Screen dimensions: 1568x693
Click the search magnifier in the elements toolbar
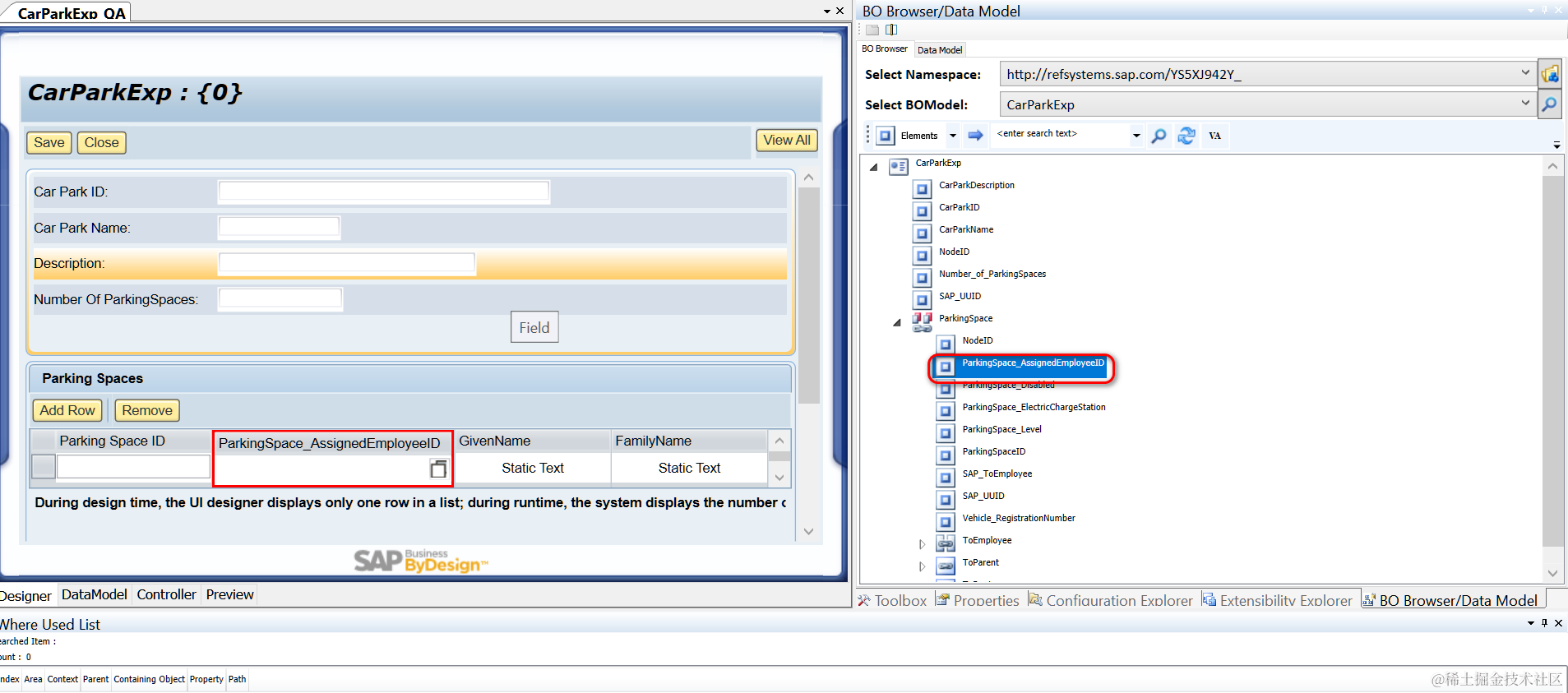coord(1159,136)
